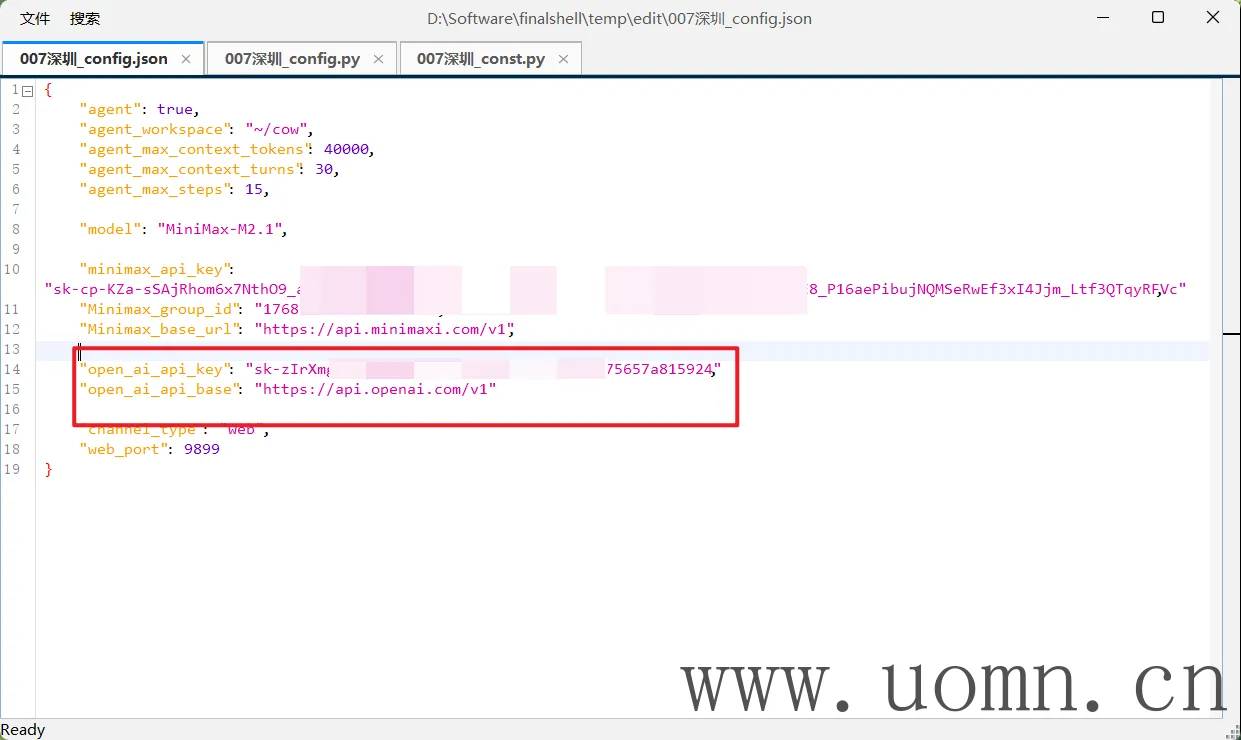Screen dimensions: 1241x740
Task: Click the web_port value 9899
Action: pyautogui.click(x=201, y=449)
